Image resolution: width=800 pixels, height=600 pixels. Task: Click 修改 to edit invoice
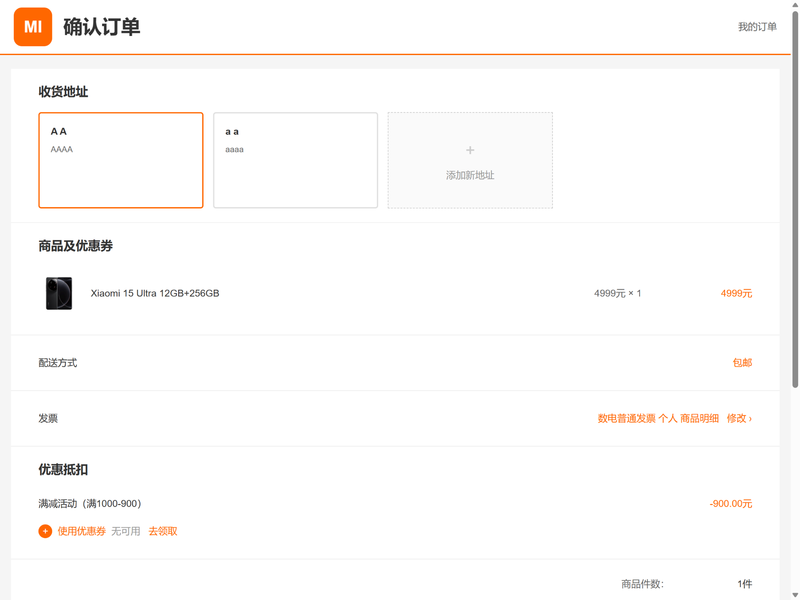pos(739,418)
